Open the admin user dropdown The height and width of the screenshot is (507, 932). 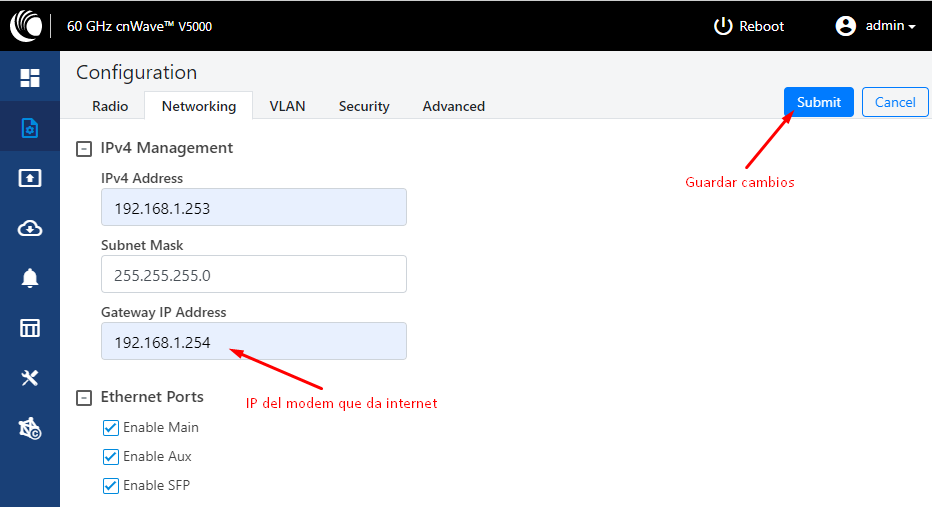[875, 26]
